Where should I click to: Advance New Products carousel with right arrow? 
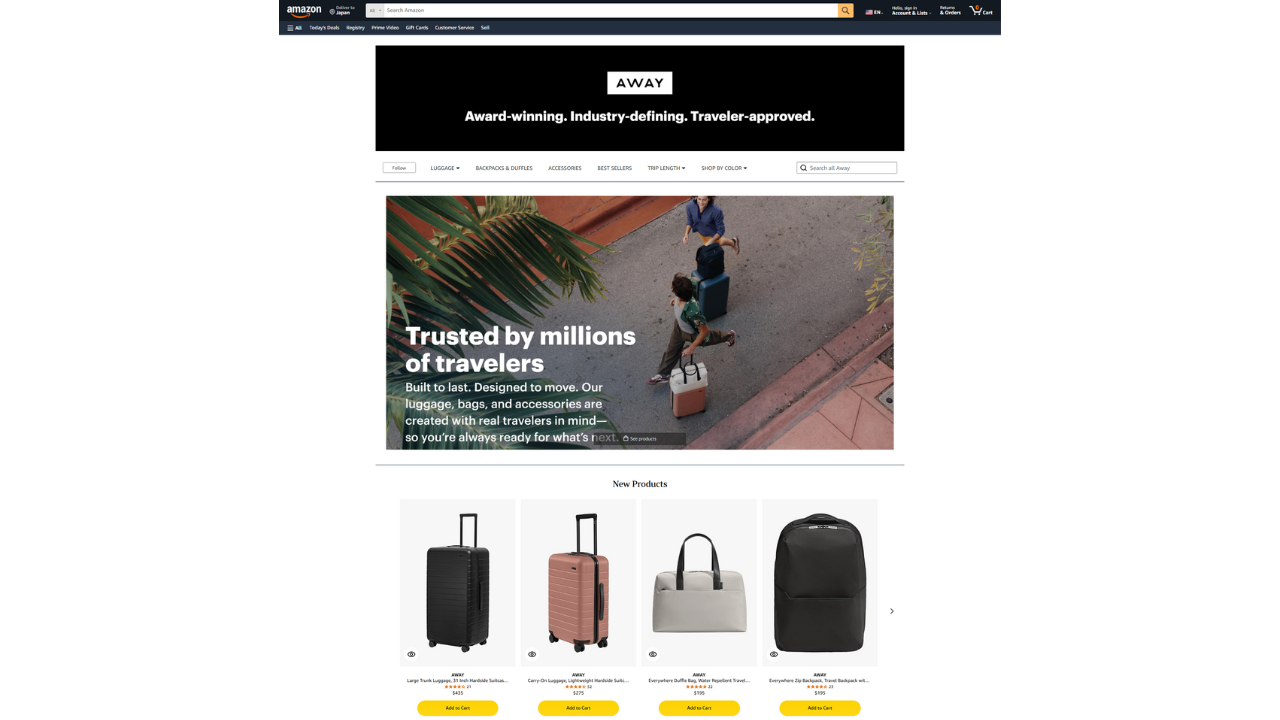tap(892, 611)
